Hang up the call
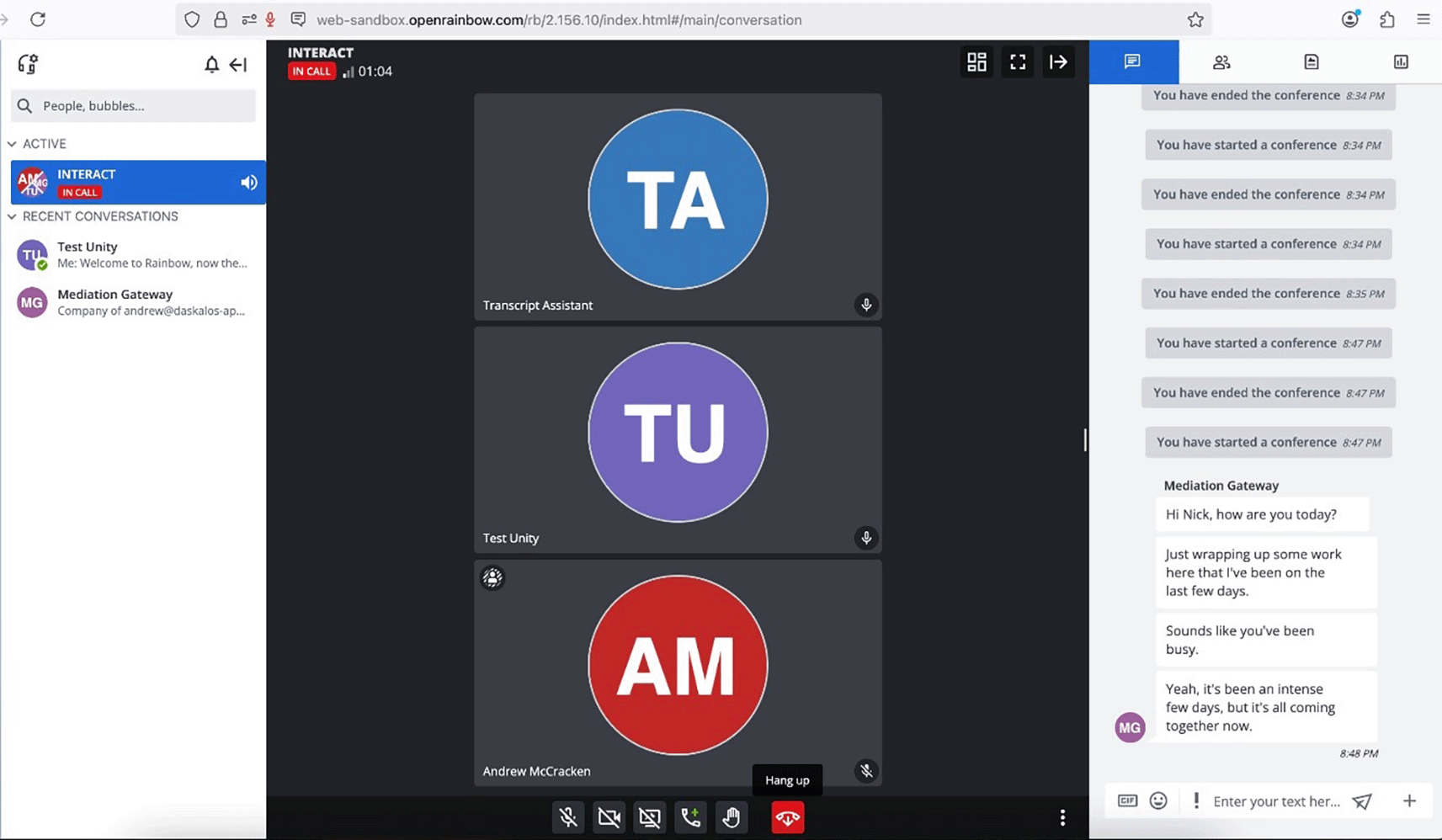 pos(787,817)
